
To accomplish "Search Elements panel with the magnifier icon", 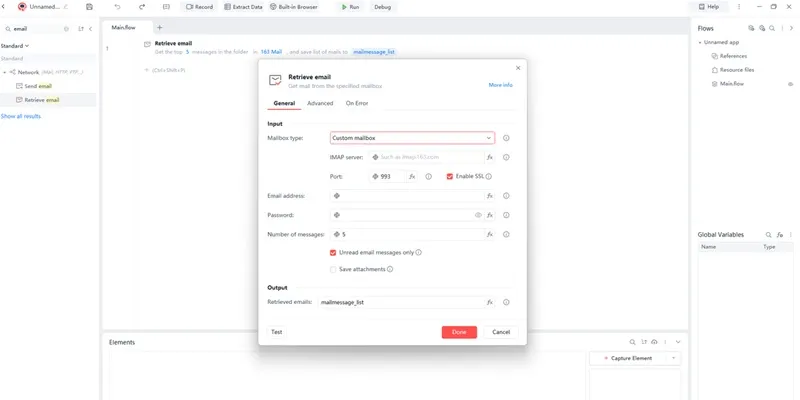I will [632, 342].
